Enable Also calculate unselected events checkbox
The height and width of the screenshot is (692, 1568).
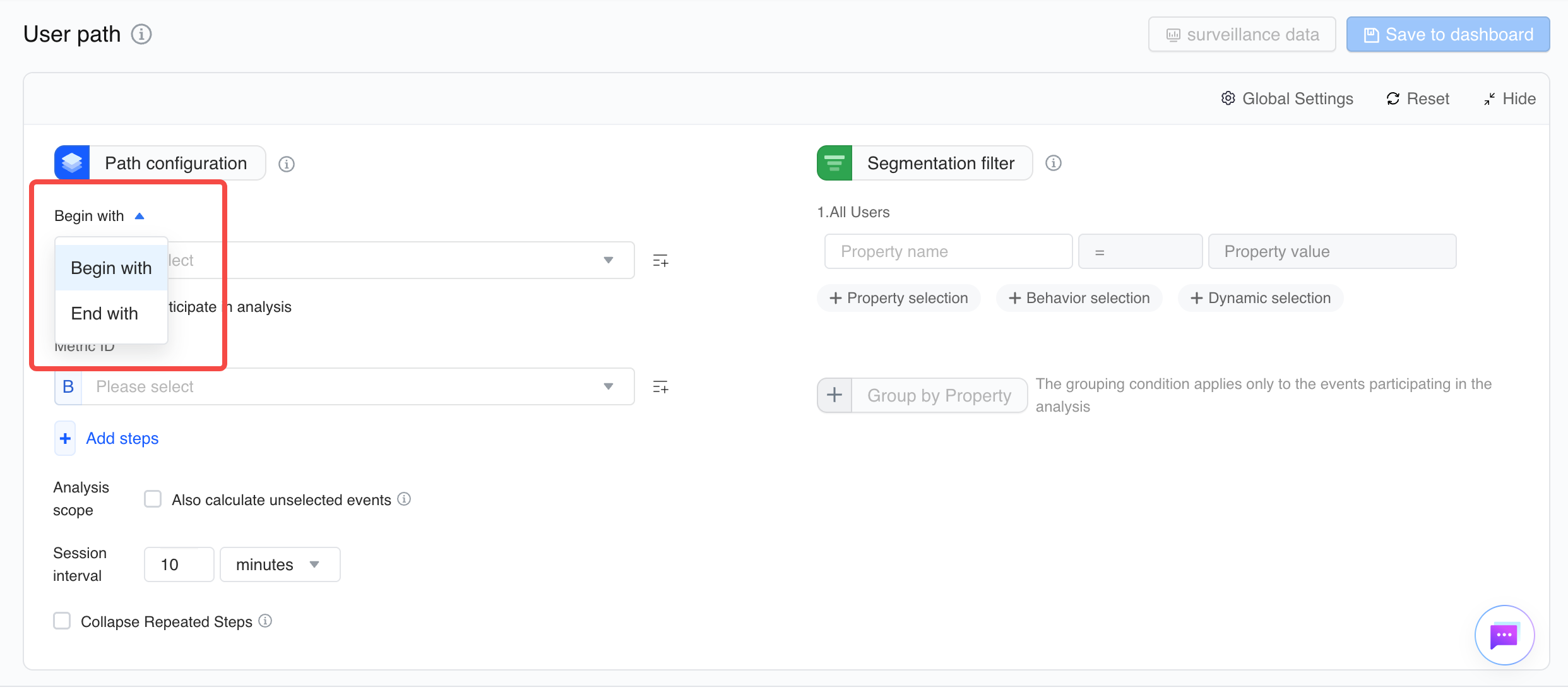coord(153,499)
